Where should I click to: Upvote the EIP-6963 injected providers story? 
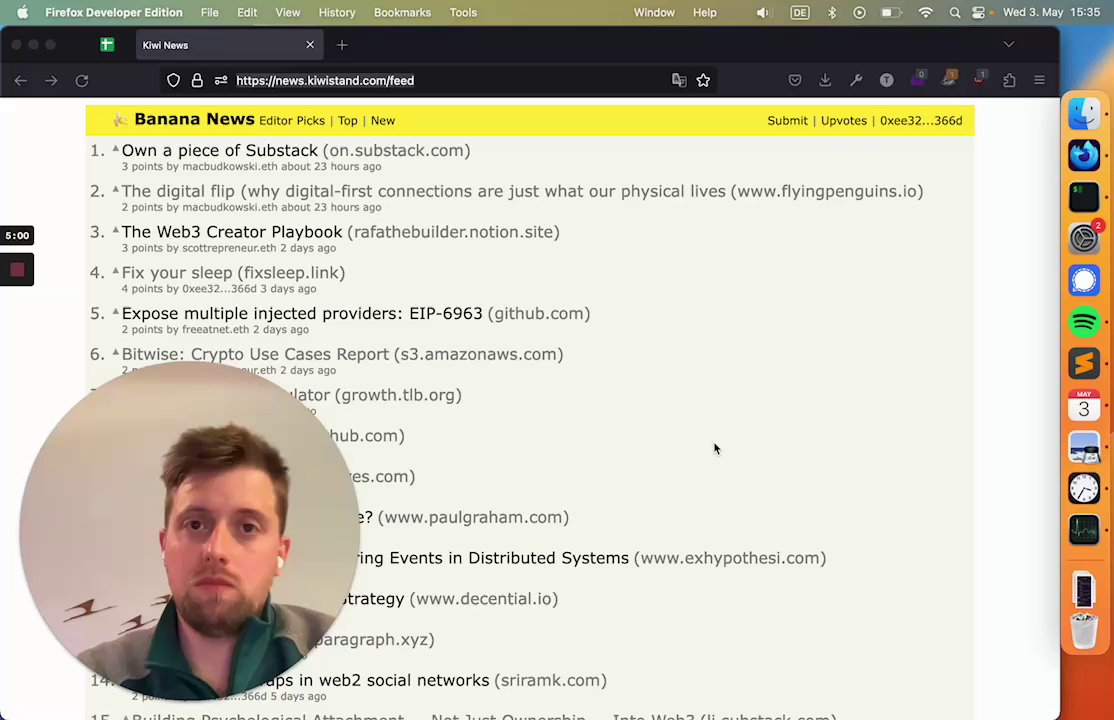[115, 311]
